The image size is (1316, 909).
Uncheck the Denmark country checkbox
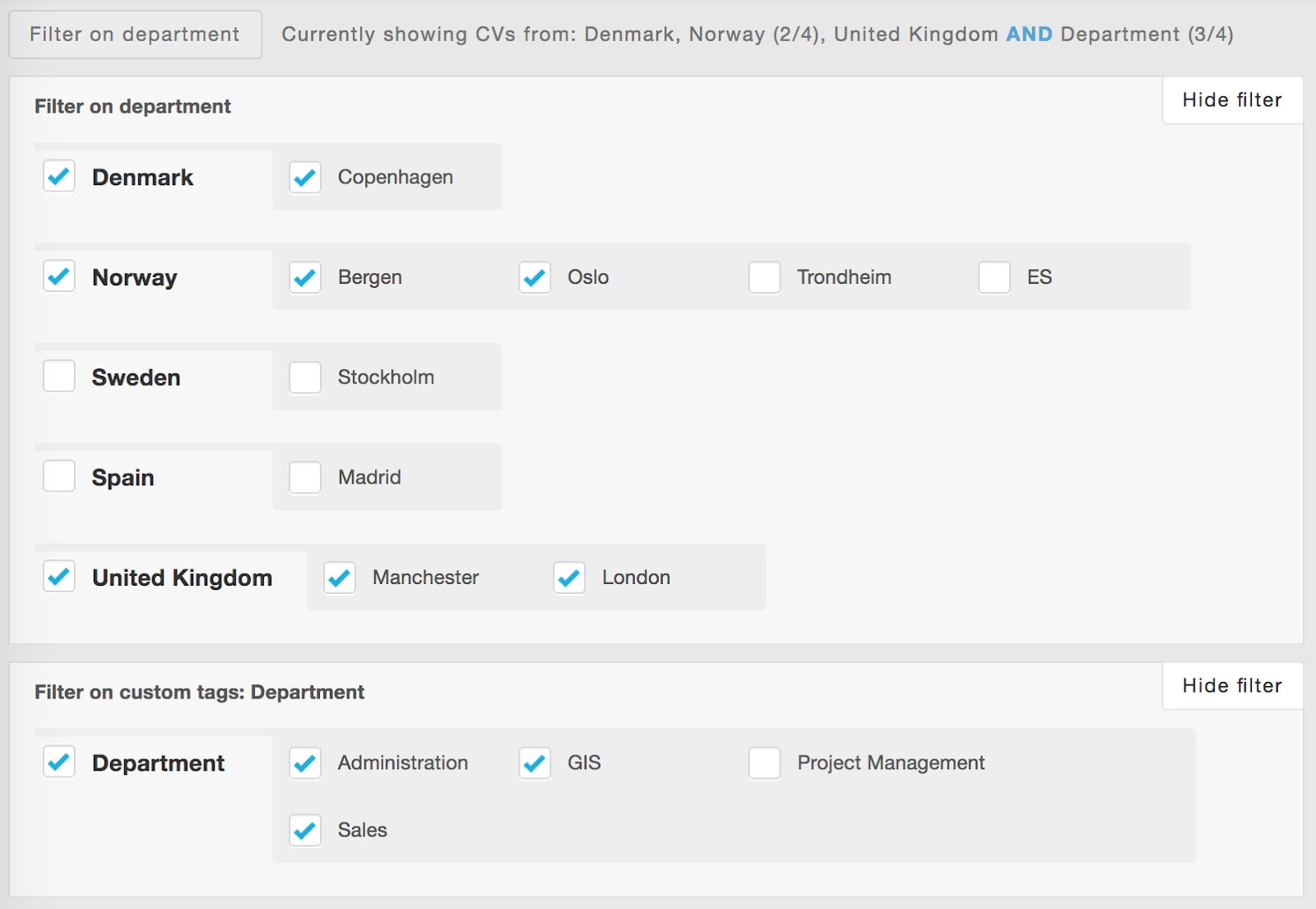59,176
